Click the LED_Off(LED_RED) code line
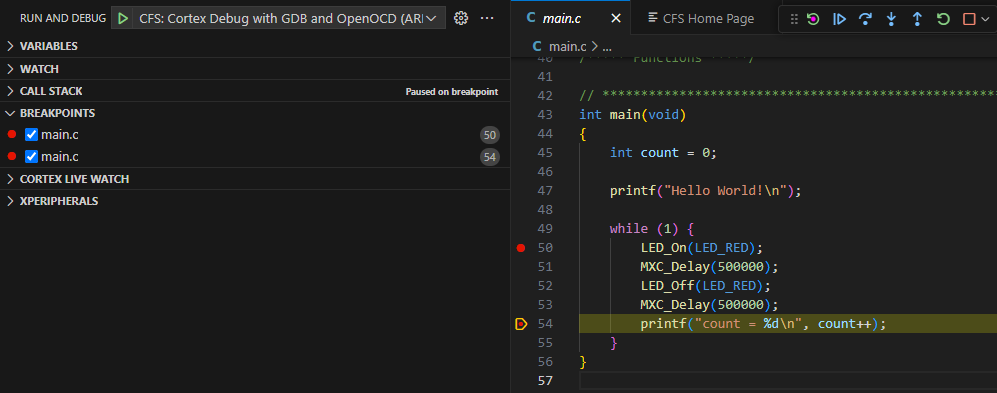The width and height of the screenshot is (997, 393). (x=705, y=286)
